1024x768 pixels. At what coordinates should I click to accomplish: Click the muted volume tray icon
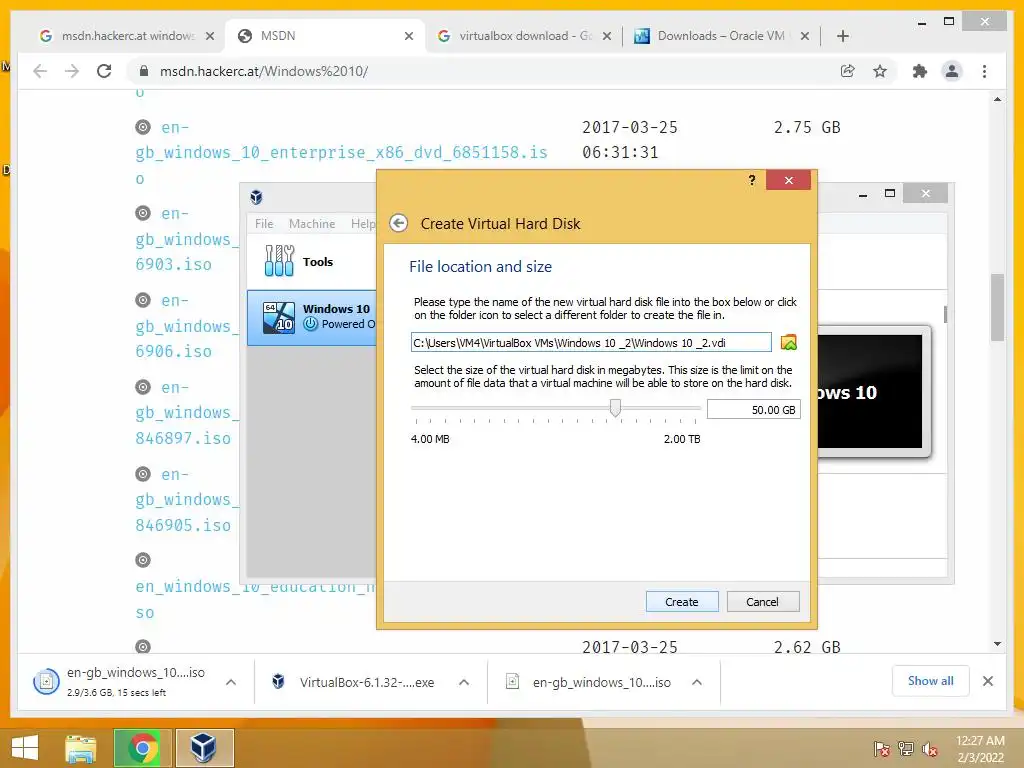coord(930,748)
